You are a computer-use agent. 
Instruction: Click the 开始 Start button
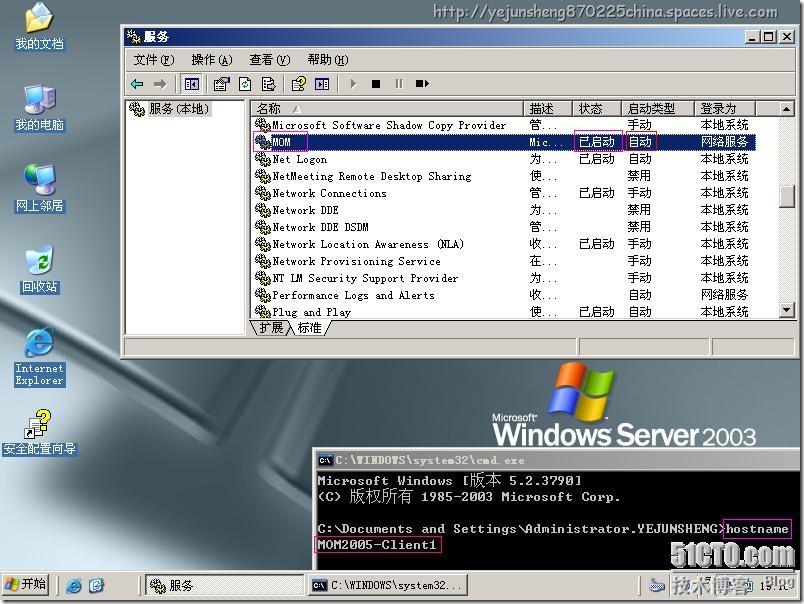pyautogui.click(x=26, y=585)
